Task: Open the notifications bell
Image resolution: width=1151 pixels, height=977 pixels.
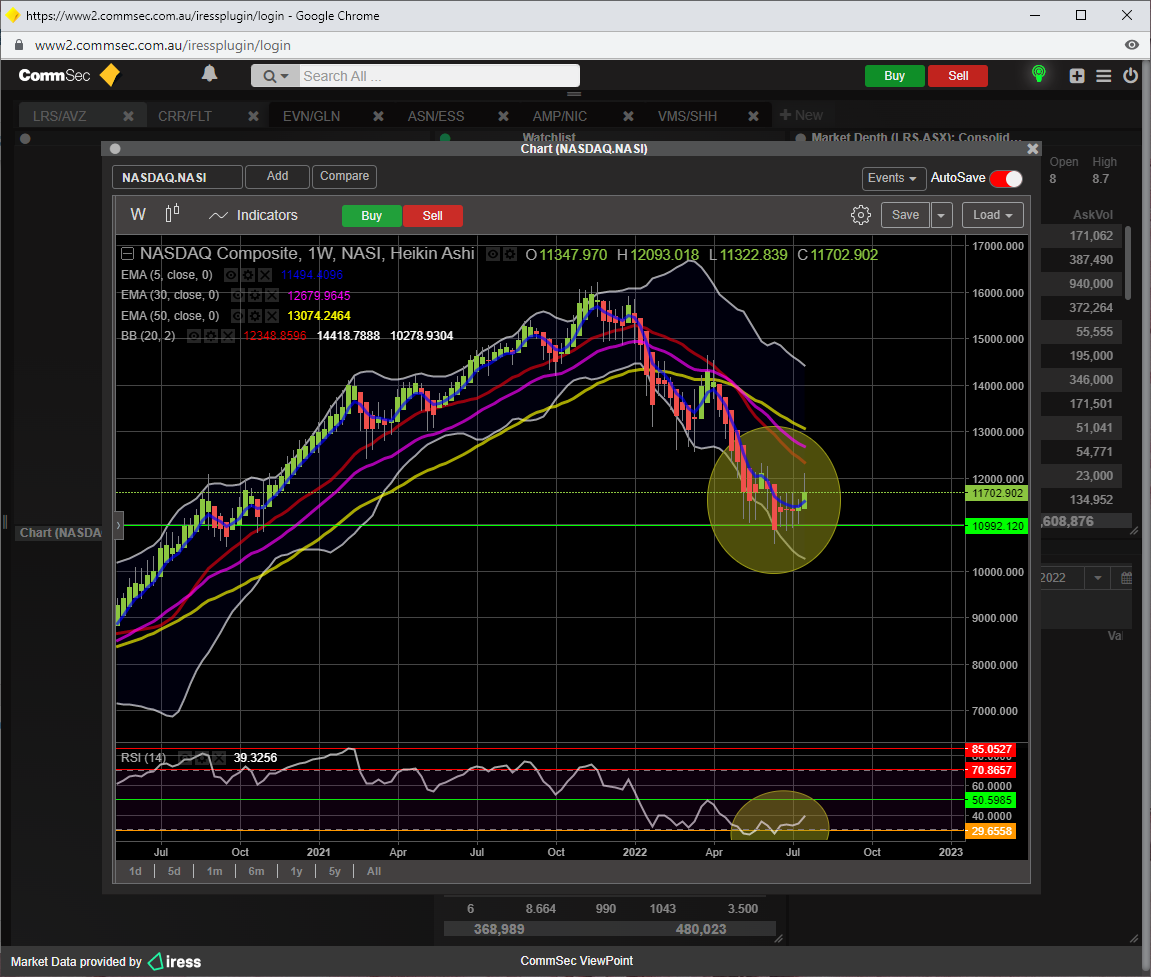Action: click(x=209, y=73)
